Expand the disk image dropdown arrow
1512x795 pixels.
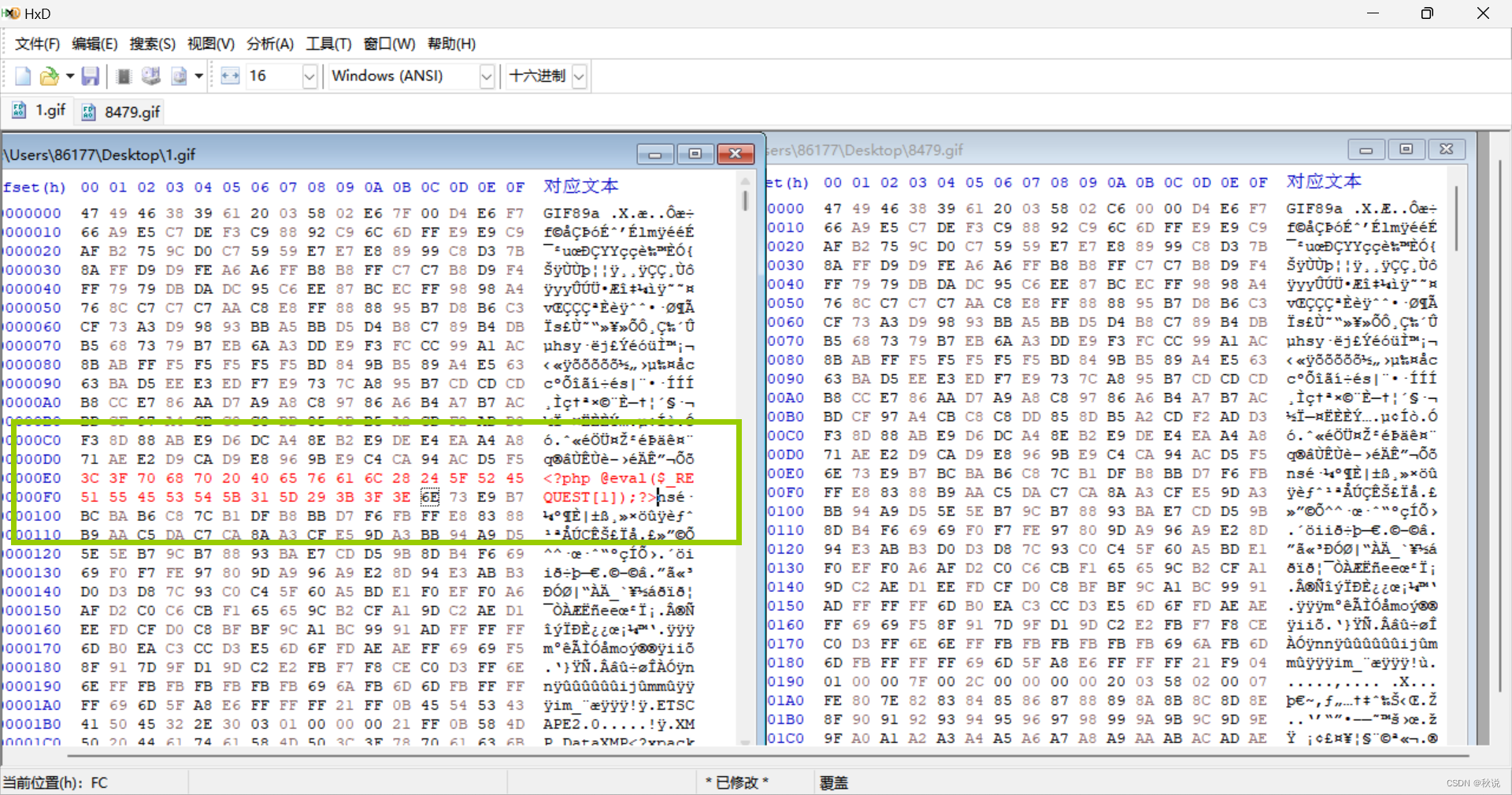[198, 76]
